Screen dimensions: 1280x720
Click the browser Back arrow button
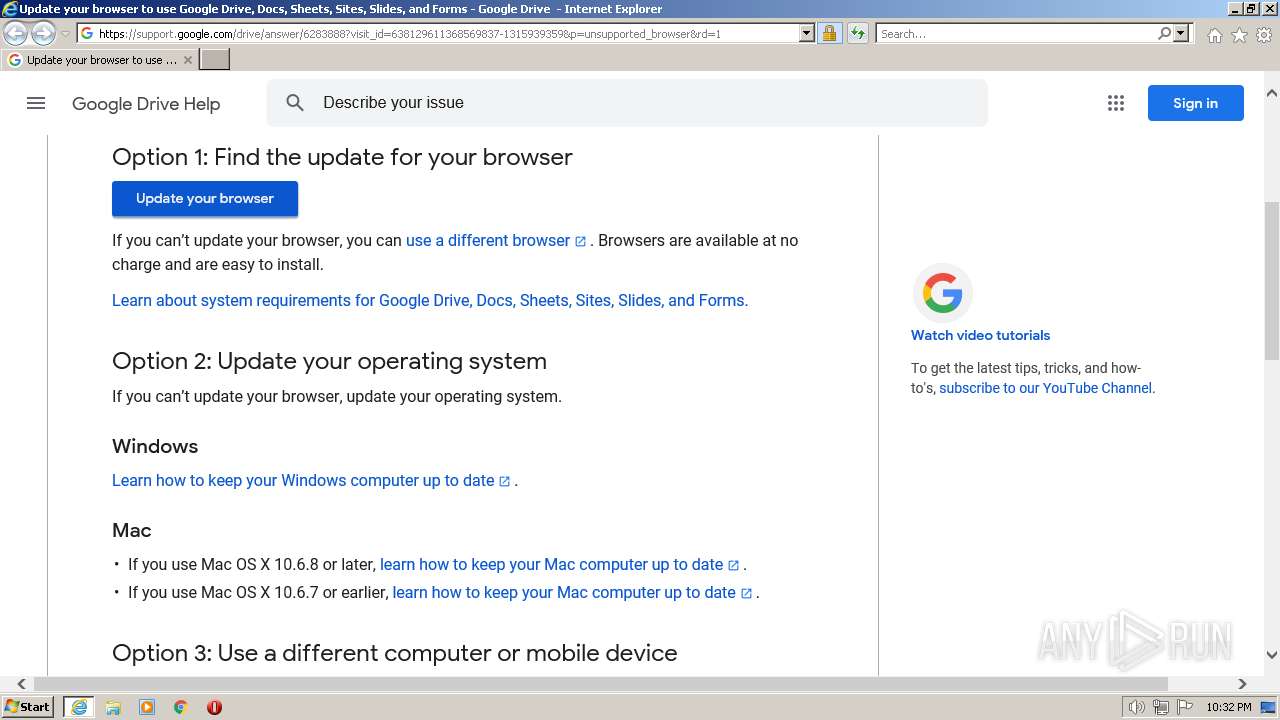[16, 33]
